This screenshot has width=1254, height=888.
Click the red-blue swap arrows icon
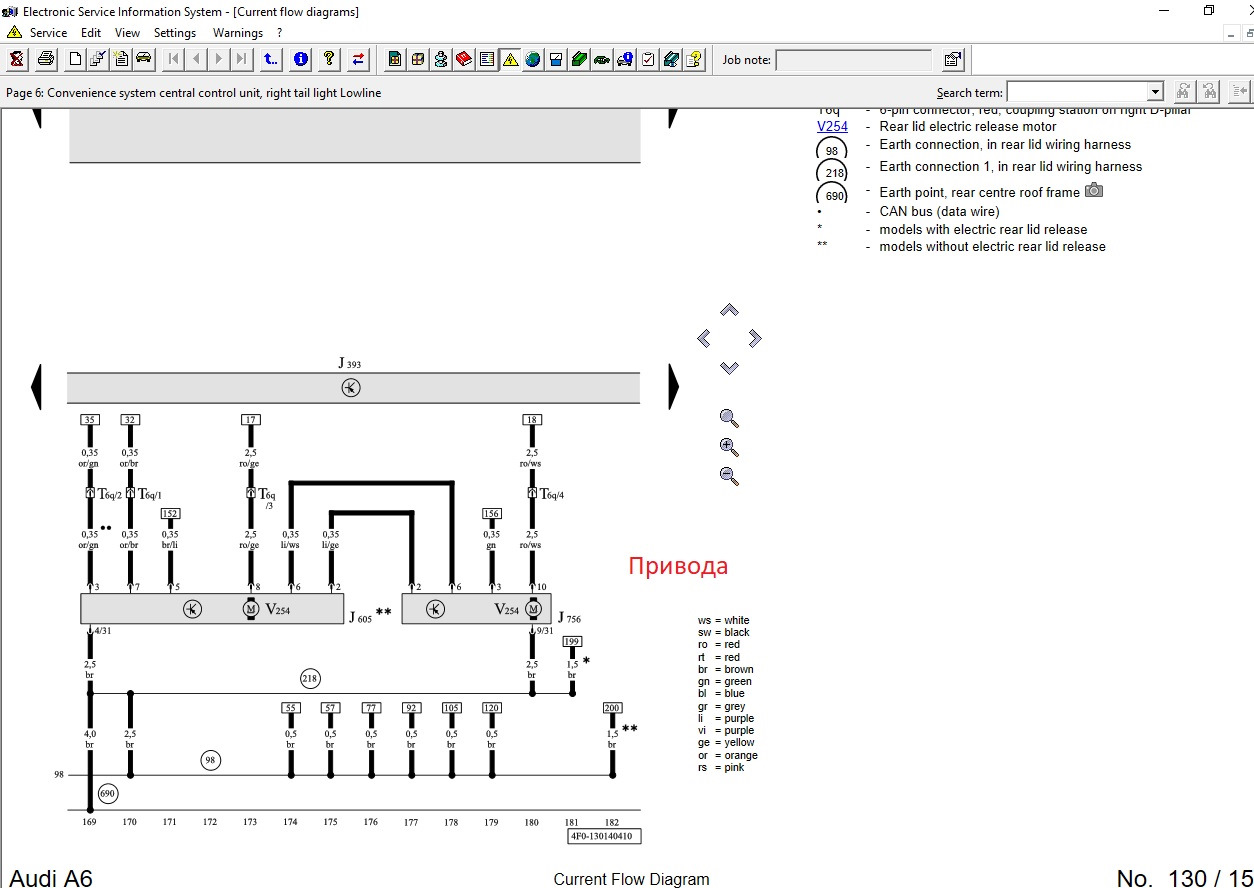point(358,59)
